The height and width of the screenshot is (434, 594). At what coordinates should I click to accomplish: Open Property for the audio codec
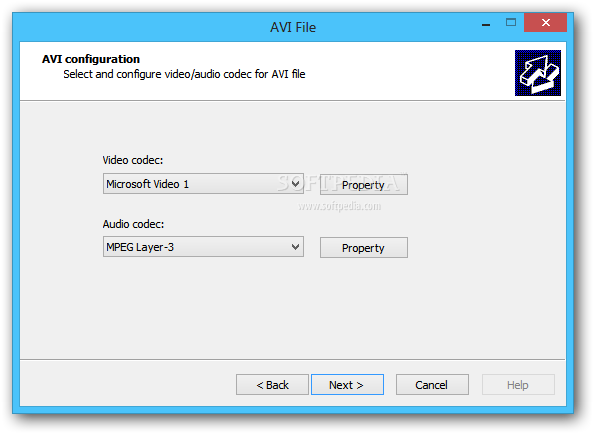point(364,248)
